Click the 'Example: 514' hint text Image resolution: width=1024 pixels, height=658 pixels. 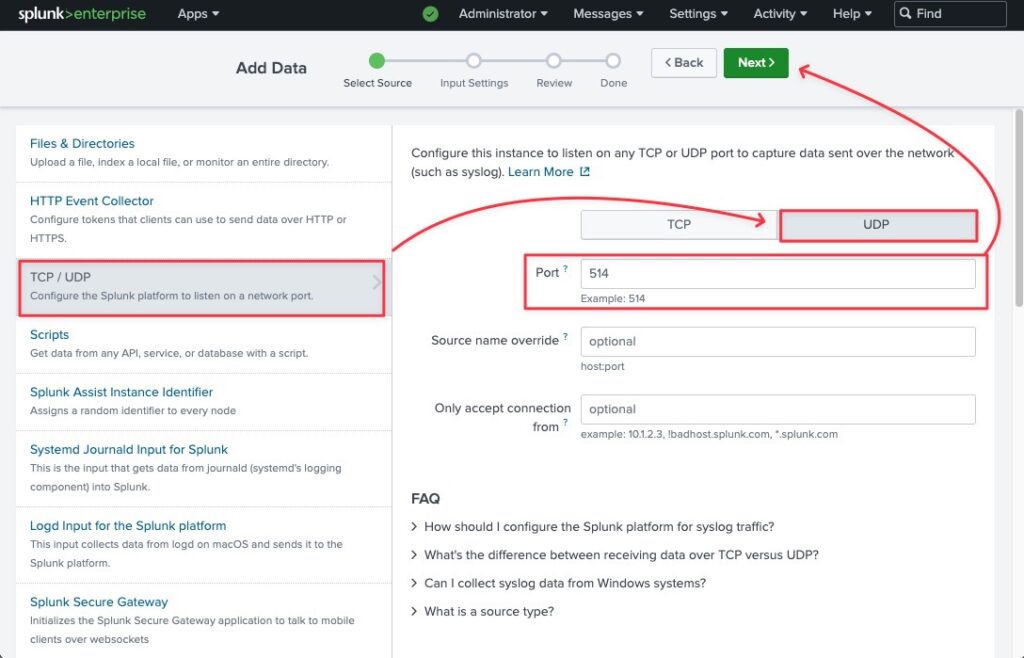613,299
